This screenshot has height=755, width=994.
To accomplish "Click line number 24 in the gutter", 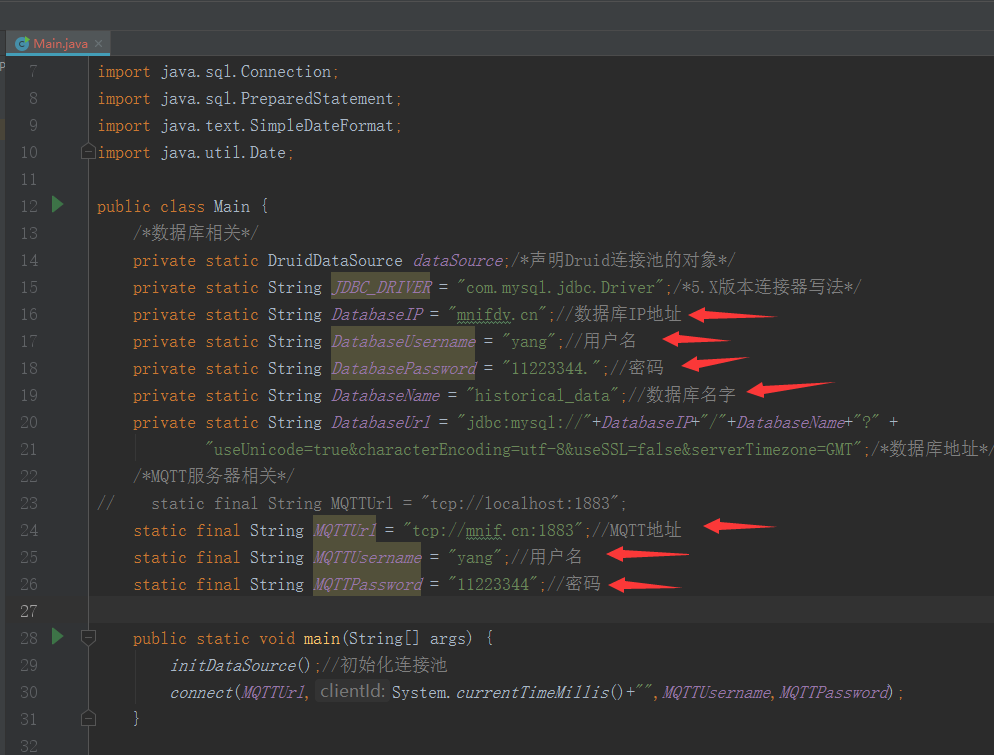I will click(29, 530).
